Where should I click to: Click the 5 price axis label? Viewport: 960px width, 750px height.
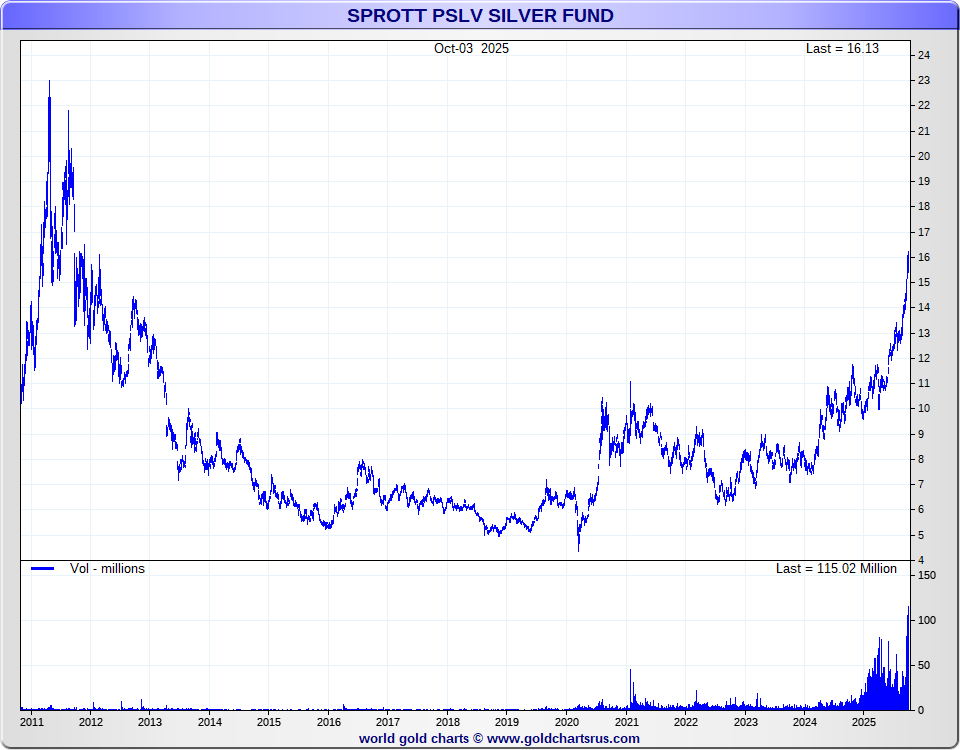point(921,535)
